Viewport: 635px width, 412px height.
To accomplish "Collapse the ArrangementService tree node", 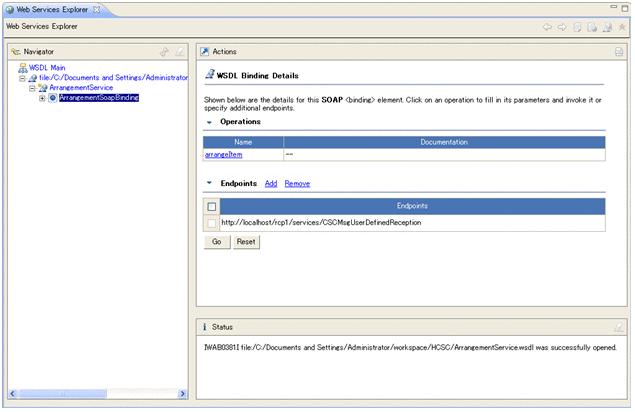I will 32,88.
